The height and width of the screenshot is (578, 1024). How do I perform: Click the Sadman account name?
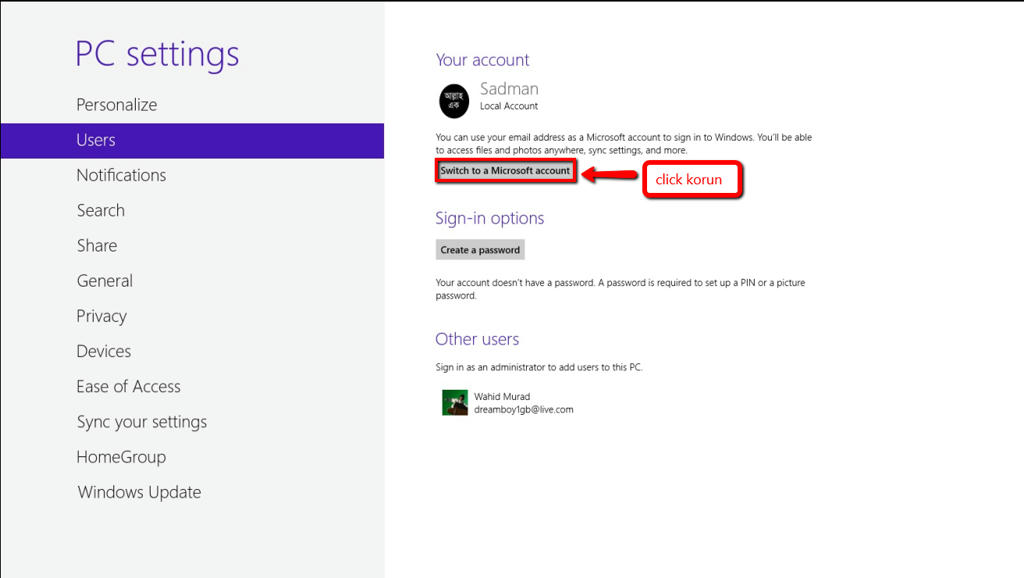pos(509,89)
